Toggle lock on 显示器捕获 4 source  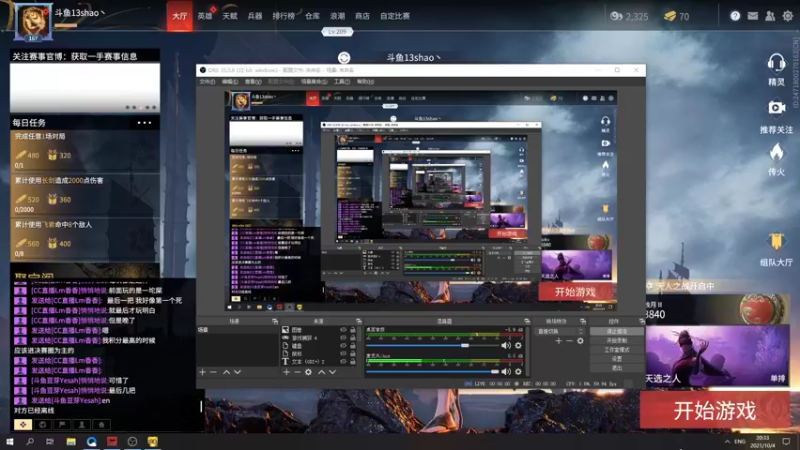point(353,338)
